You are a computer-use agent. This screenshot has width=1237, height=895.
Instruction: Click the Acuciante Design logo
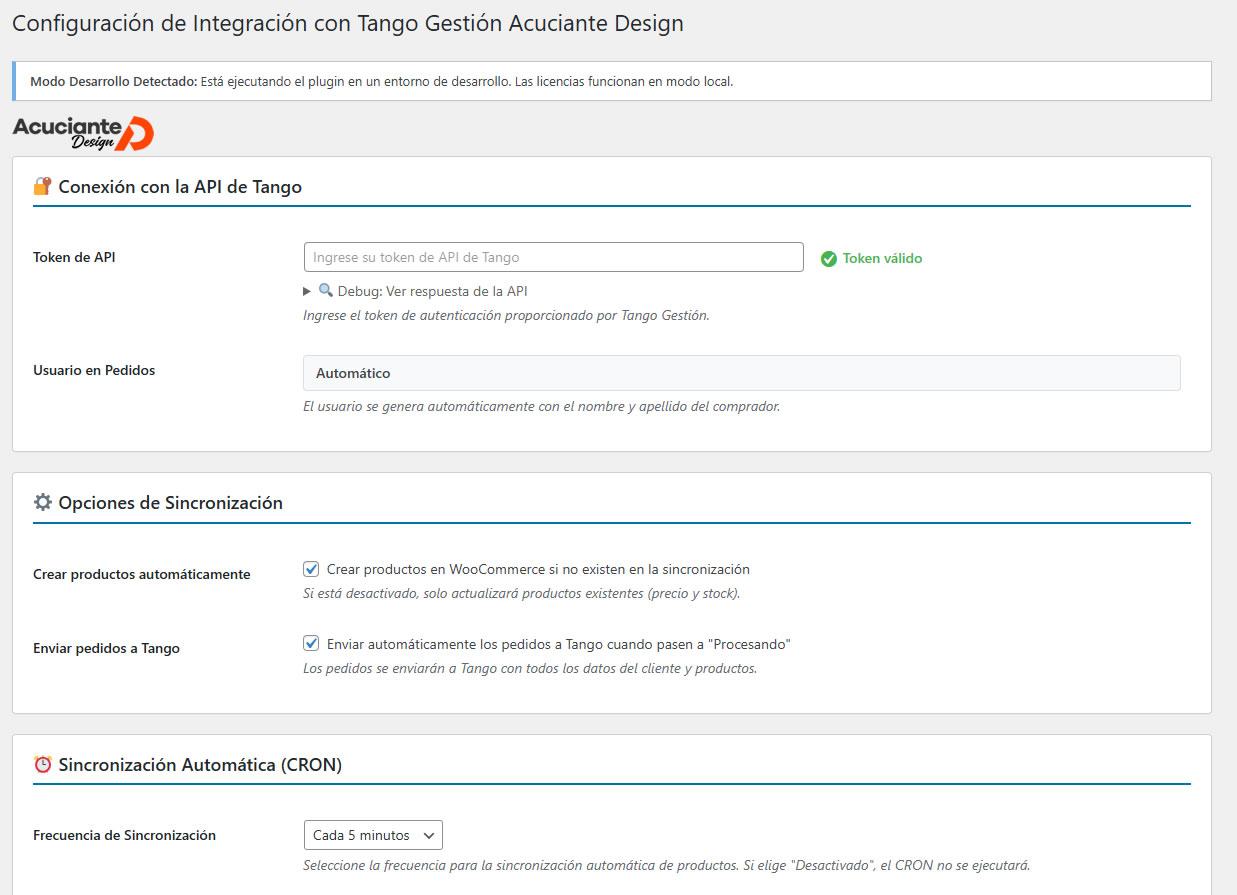83,132
